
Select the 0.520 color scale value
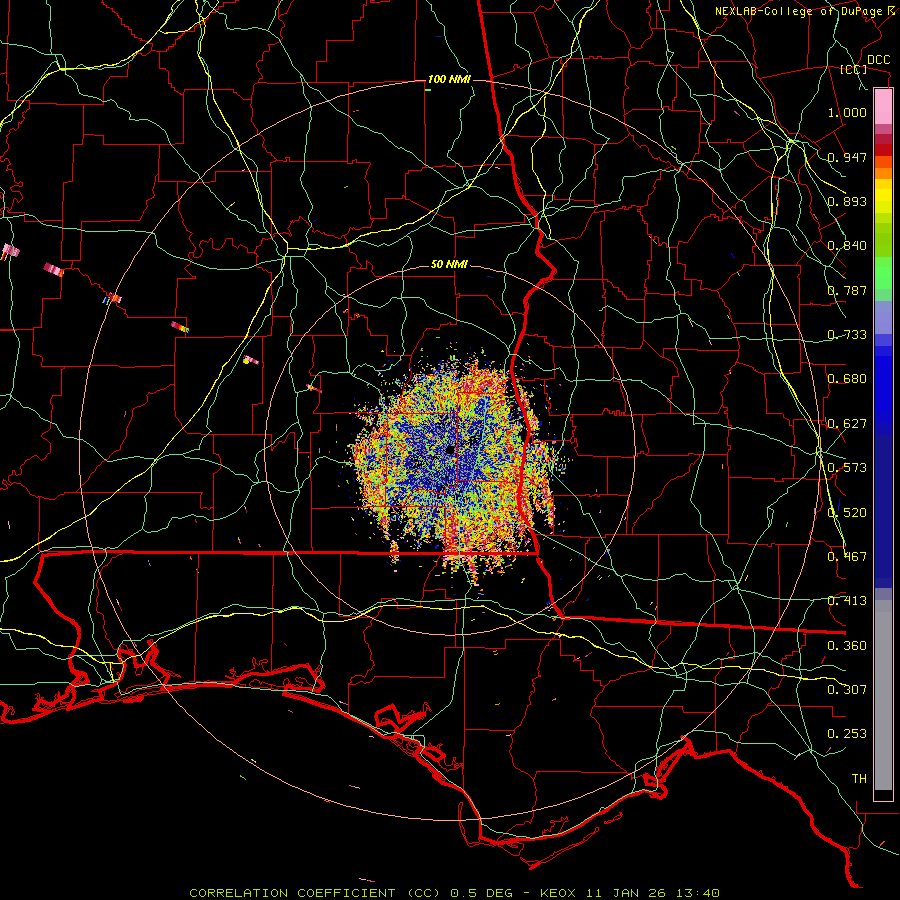click(847, 512)
